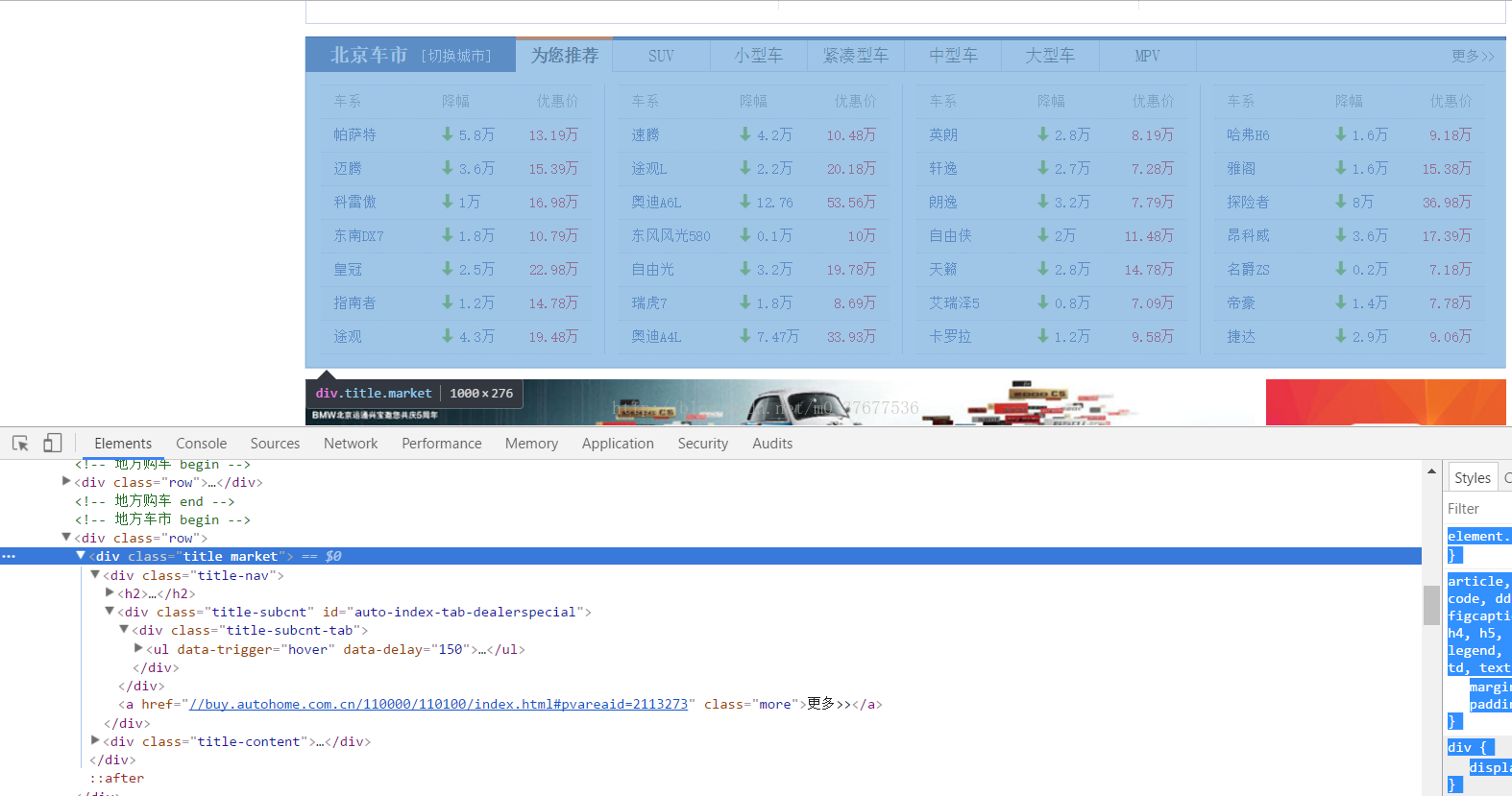This screenshot has height=796, width=1512.
Task: Click the orange ad banner at right
Action: 1386,402
